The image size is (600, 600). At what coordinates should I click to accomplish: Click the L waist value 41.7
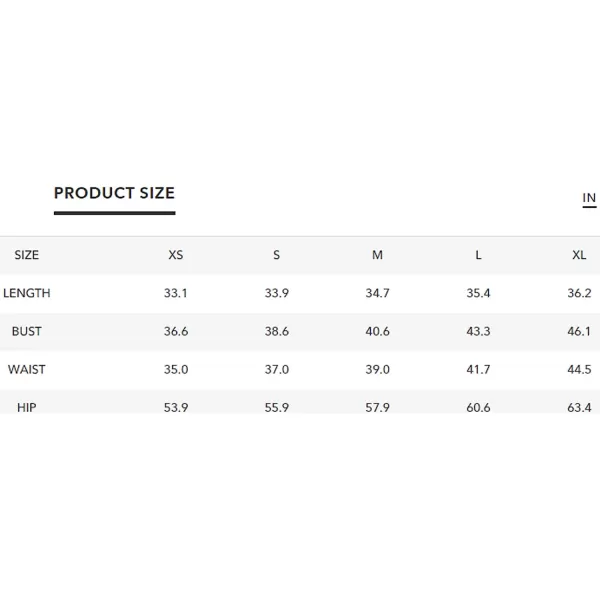[x=478, y=370]
